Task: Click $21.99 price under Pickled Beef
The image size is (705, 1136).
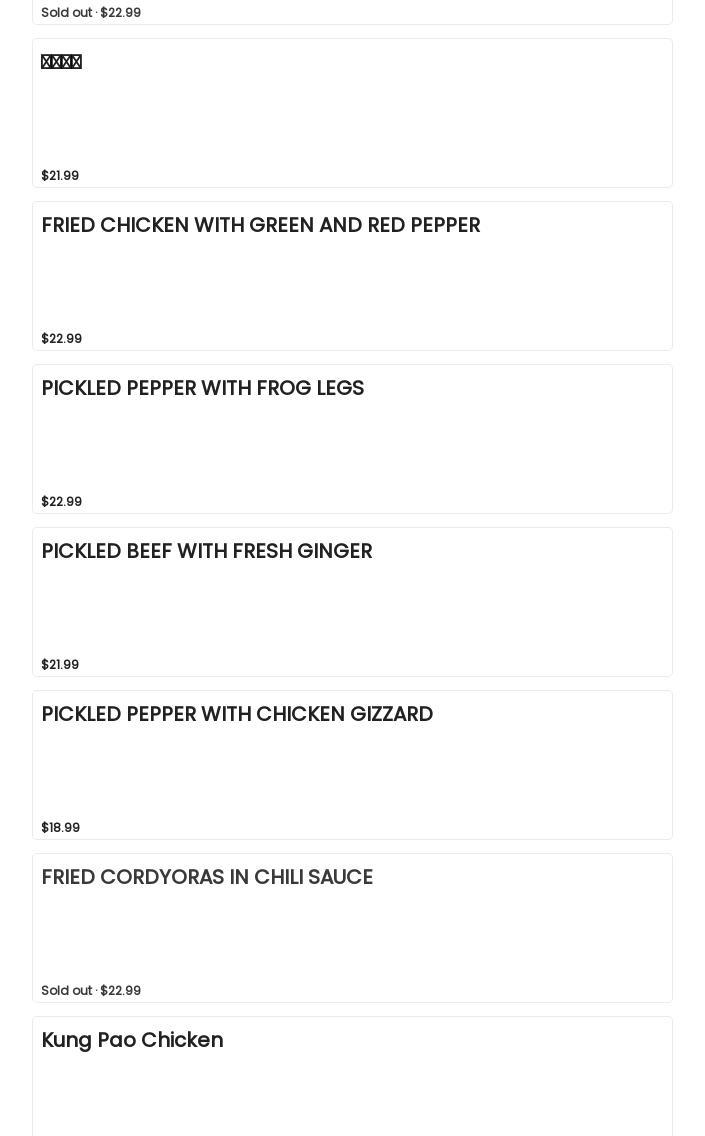Action: click(x=60, y=664)
